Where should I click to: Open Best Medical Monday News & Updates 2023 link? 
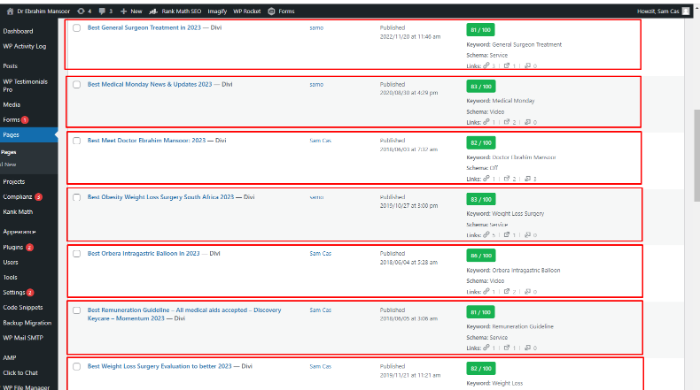click(150, 84)
